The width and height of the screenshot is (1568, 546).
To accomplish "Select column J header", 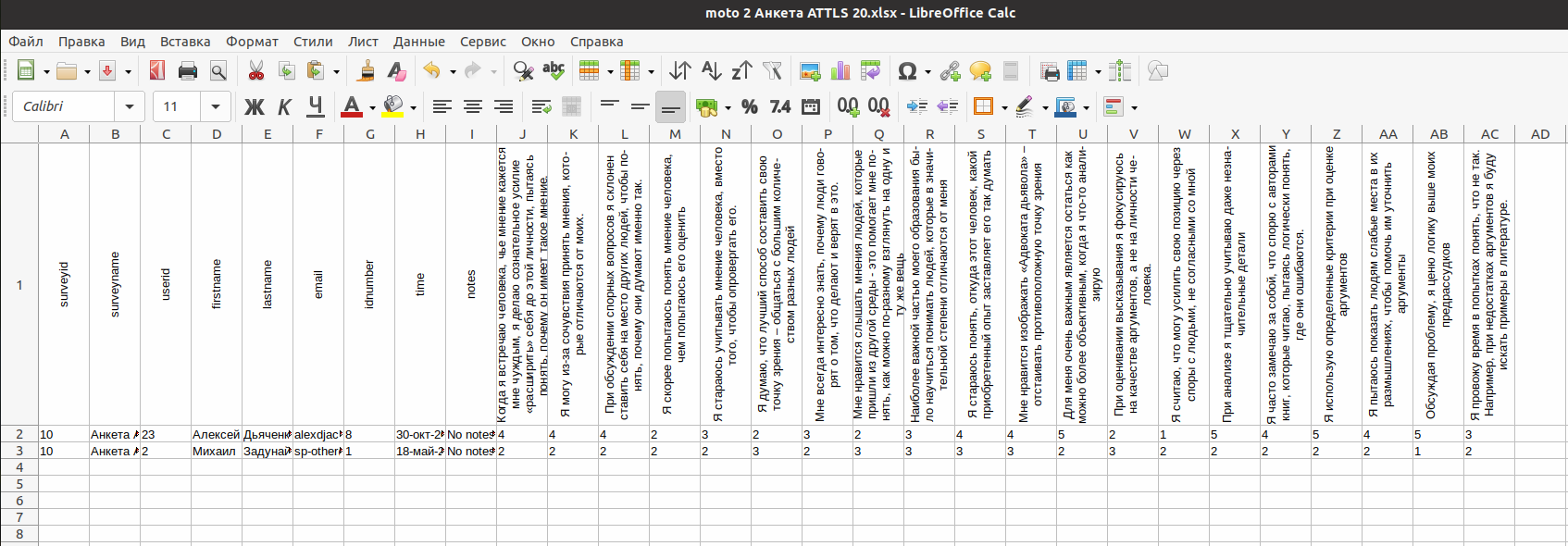I will (x=522, y=134).
